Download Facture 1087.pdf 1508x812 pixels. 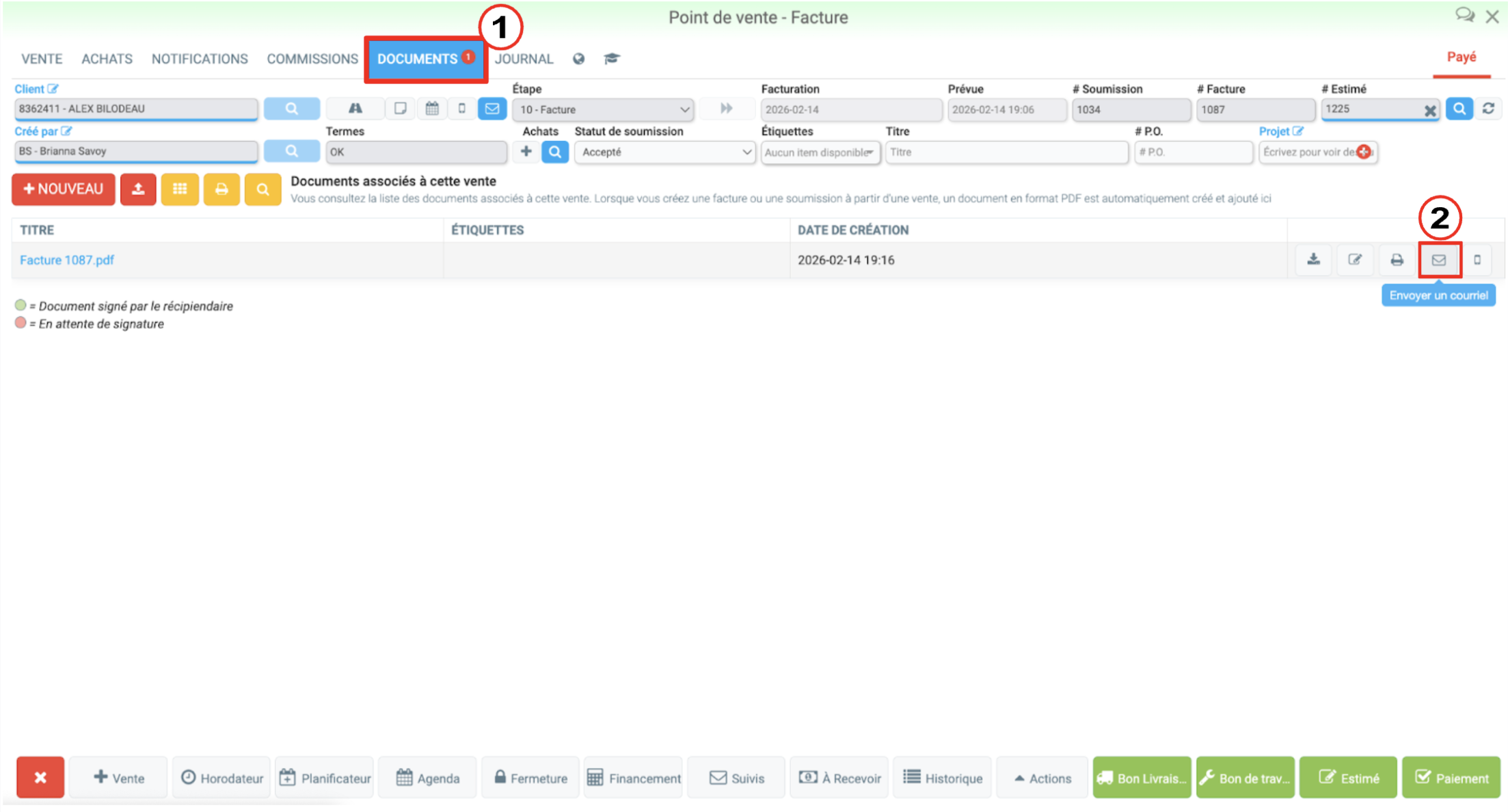tap(1313, 260)
